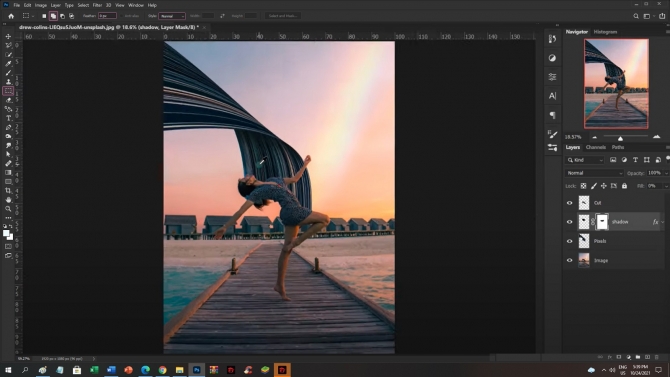Viewport: 670px width, 377px height.
Task: Open the Normal blend mode dropdown
Action: pyautogui.click(x=594, y=173)
